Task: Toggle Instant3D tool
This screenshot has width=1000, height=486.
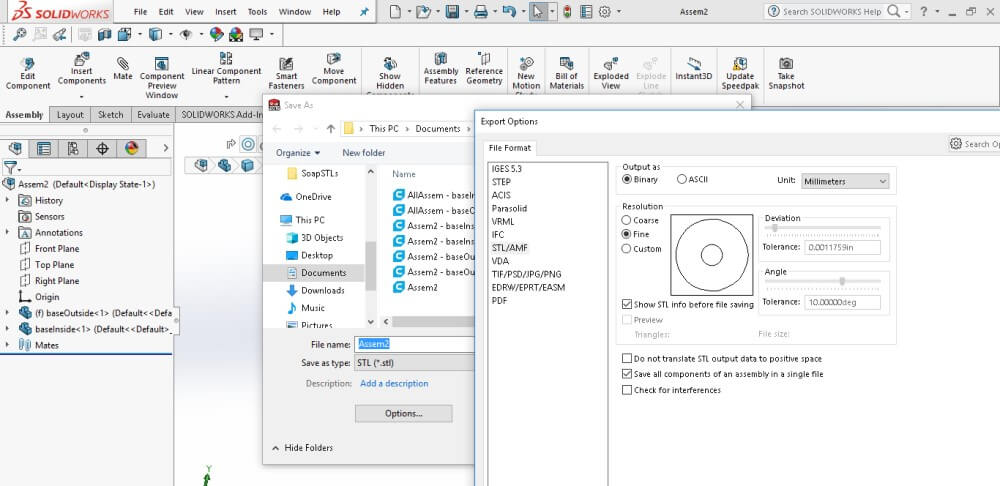Action: point(693,69)
